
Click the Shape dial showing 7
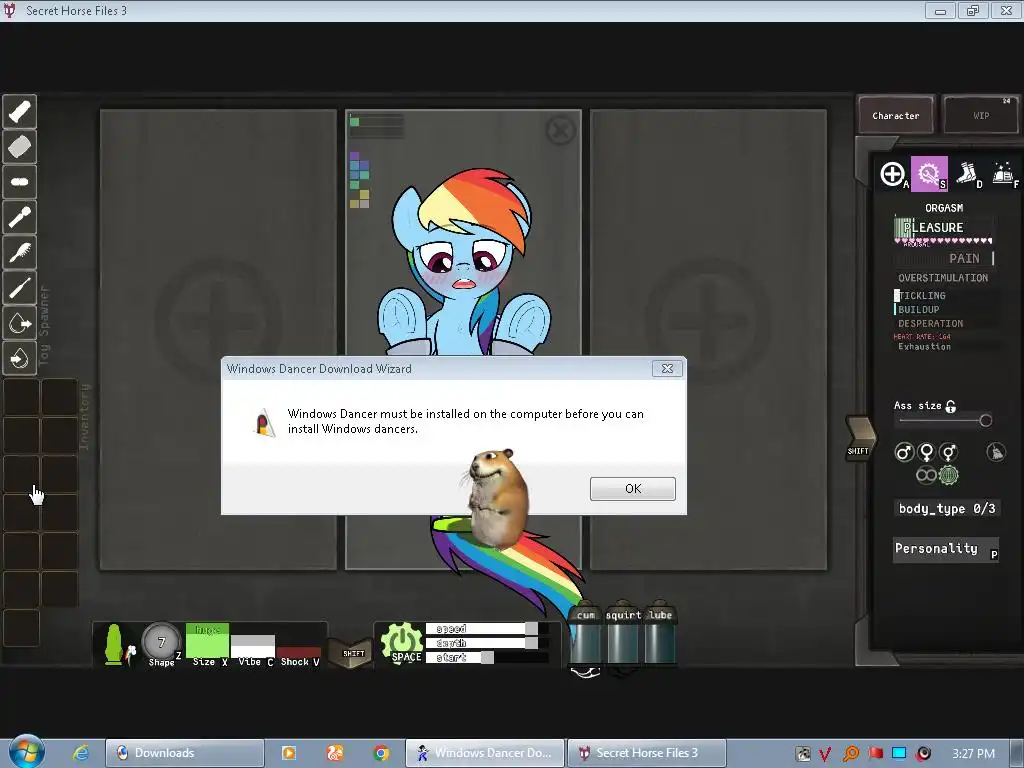(x=161, y=642)
